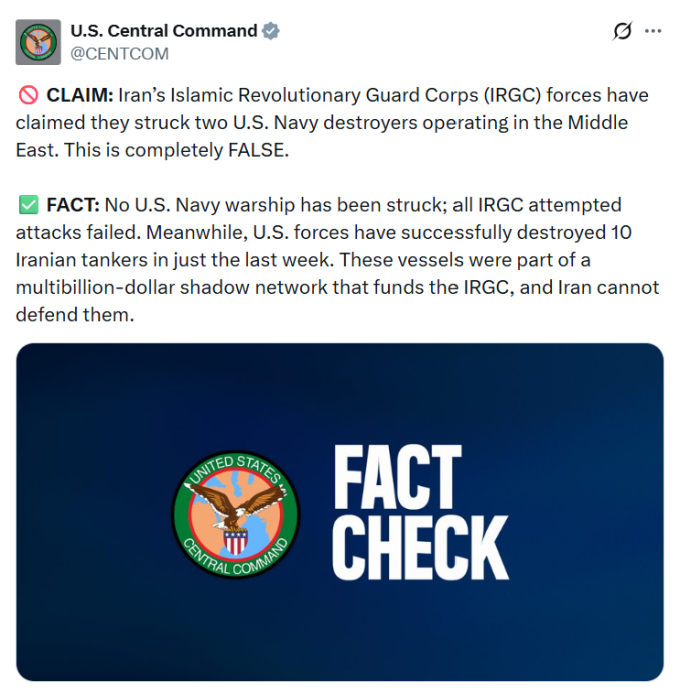Click the red prohibited emoji before CLAIM

pyautogui.click(x=28, y=95)
